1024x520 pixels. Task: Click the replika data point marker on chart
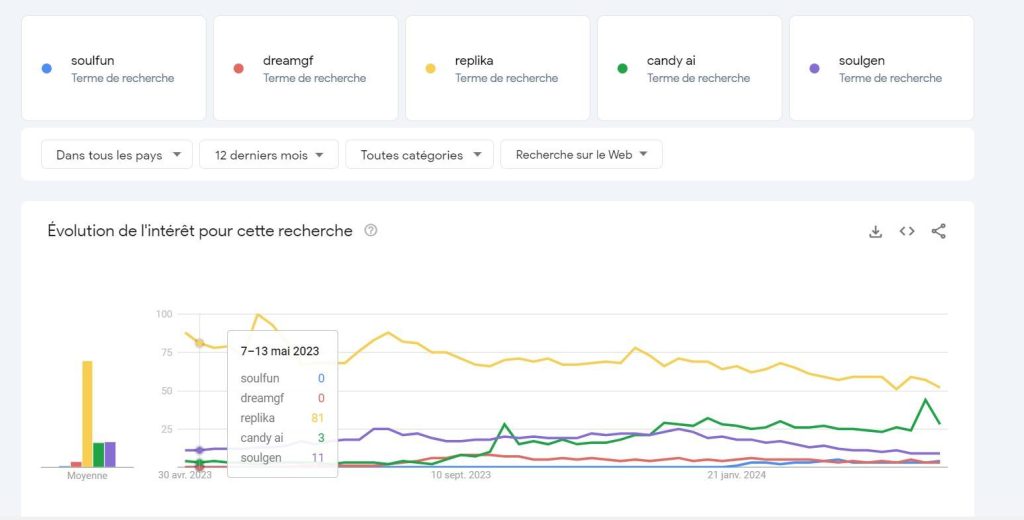pyautogui.click(x=200, y=343)
